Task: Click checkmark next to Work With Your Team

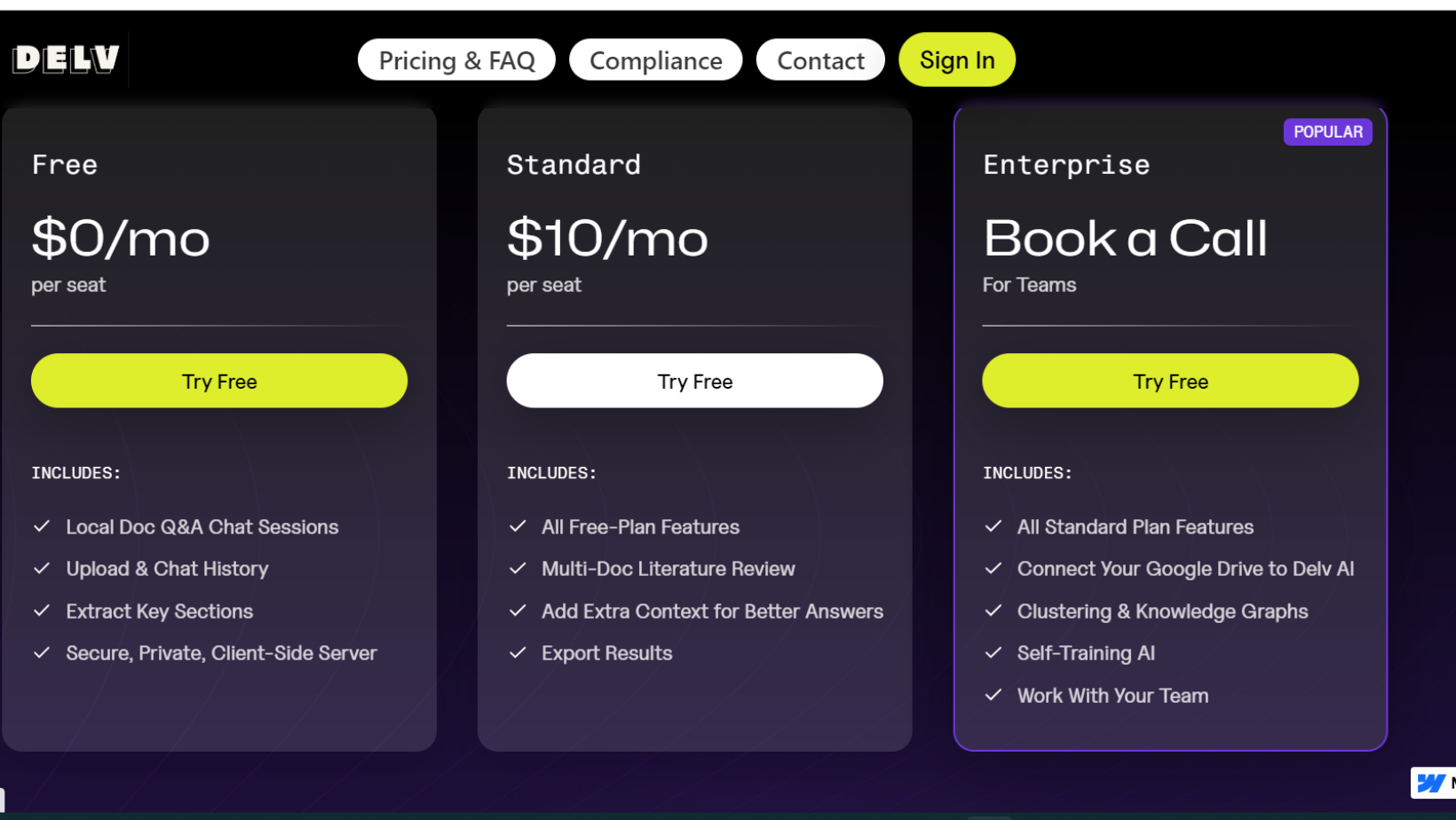Action: coord(993,695)
